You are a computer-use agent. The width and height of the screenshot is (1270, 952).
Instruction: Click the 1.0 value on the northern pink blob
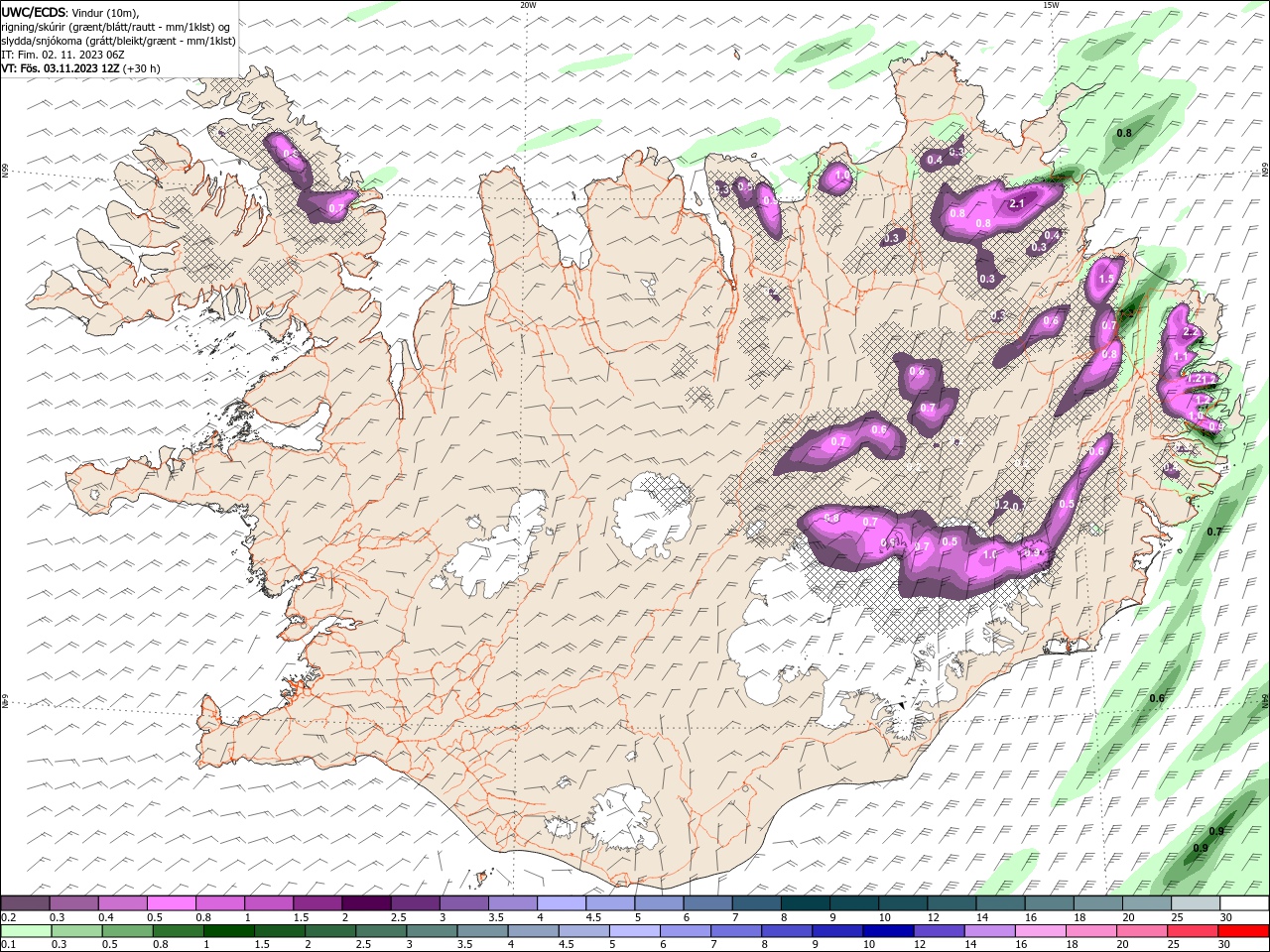(842, 176)
